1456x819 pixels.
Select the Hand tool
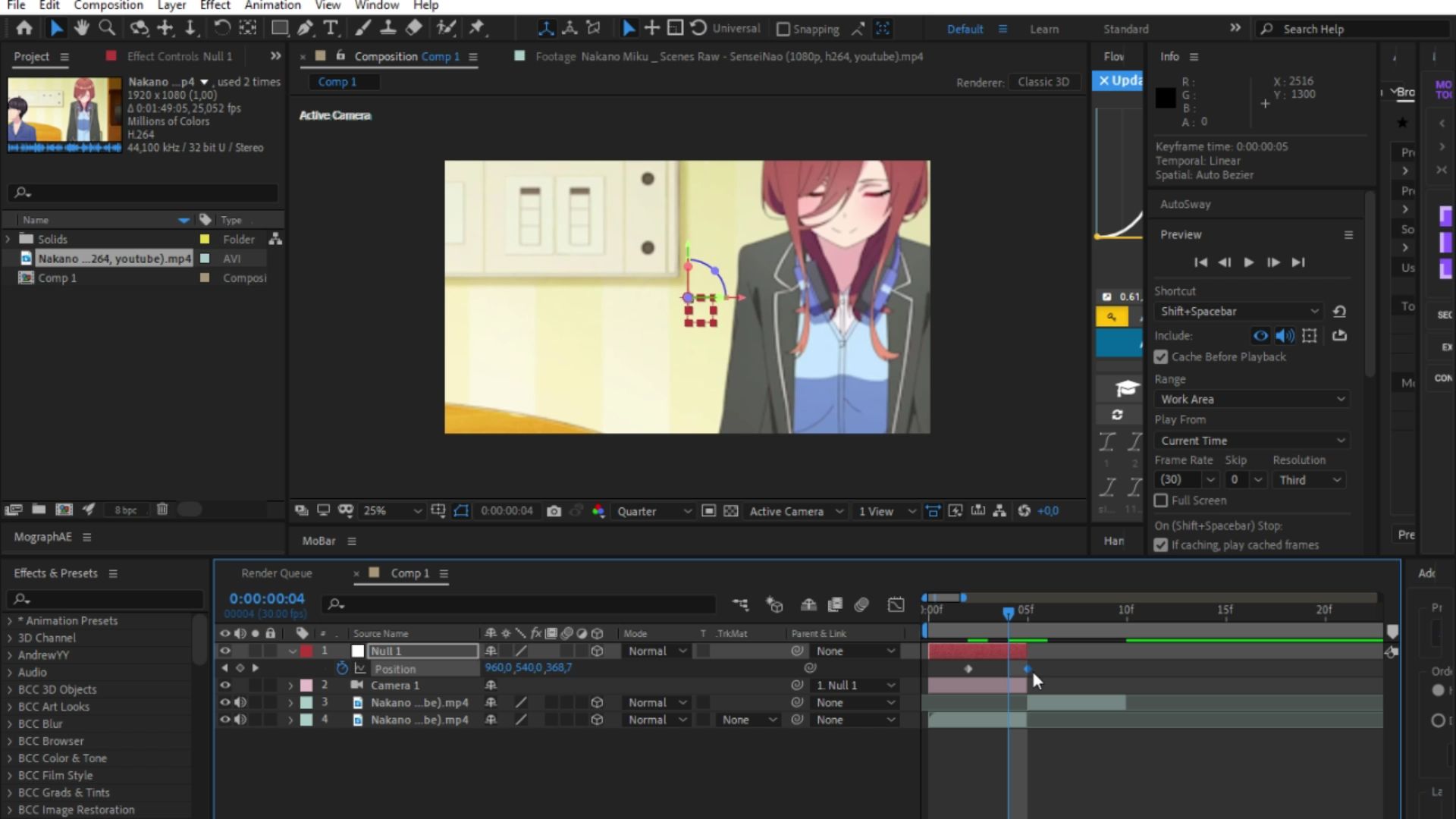(81, 29)
